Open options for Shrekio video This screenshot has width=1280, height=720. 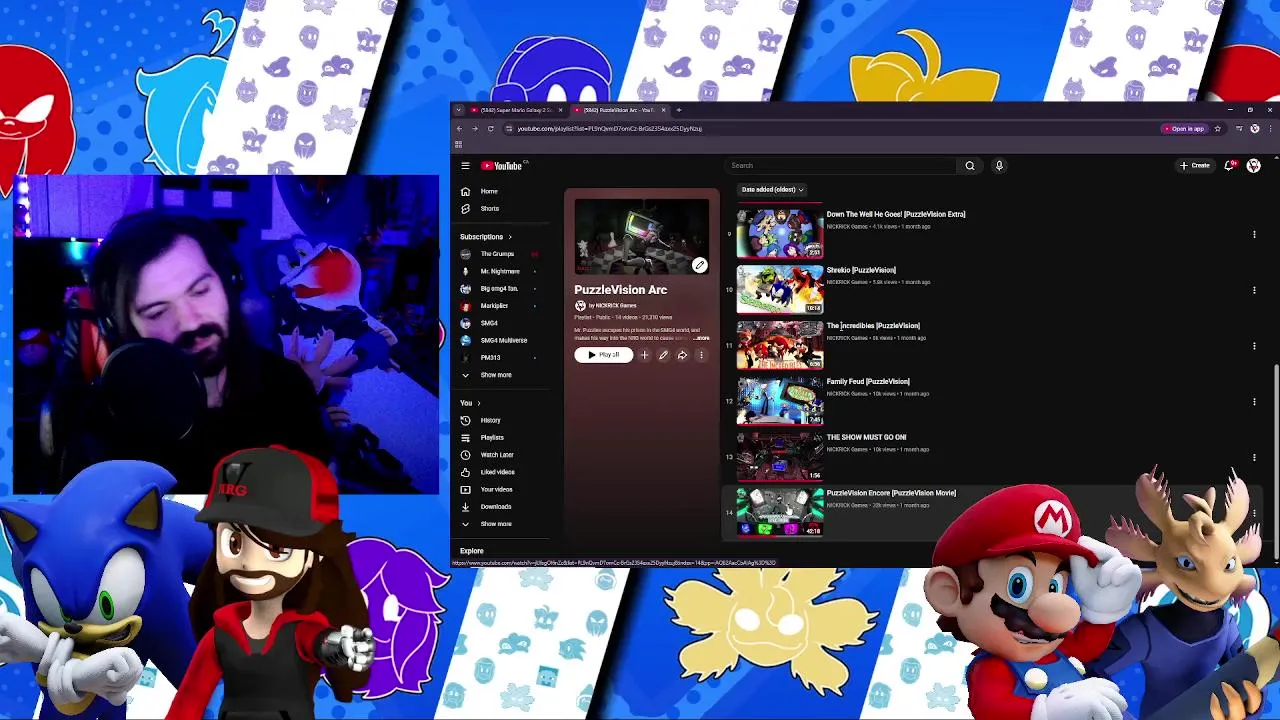(1254, 290)
